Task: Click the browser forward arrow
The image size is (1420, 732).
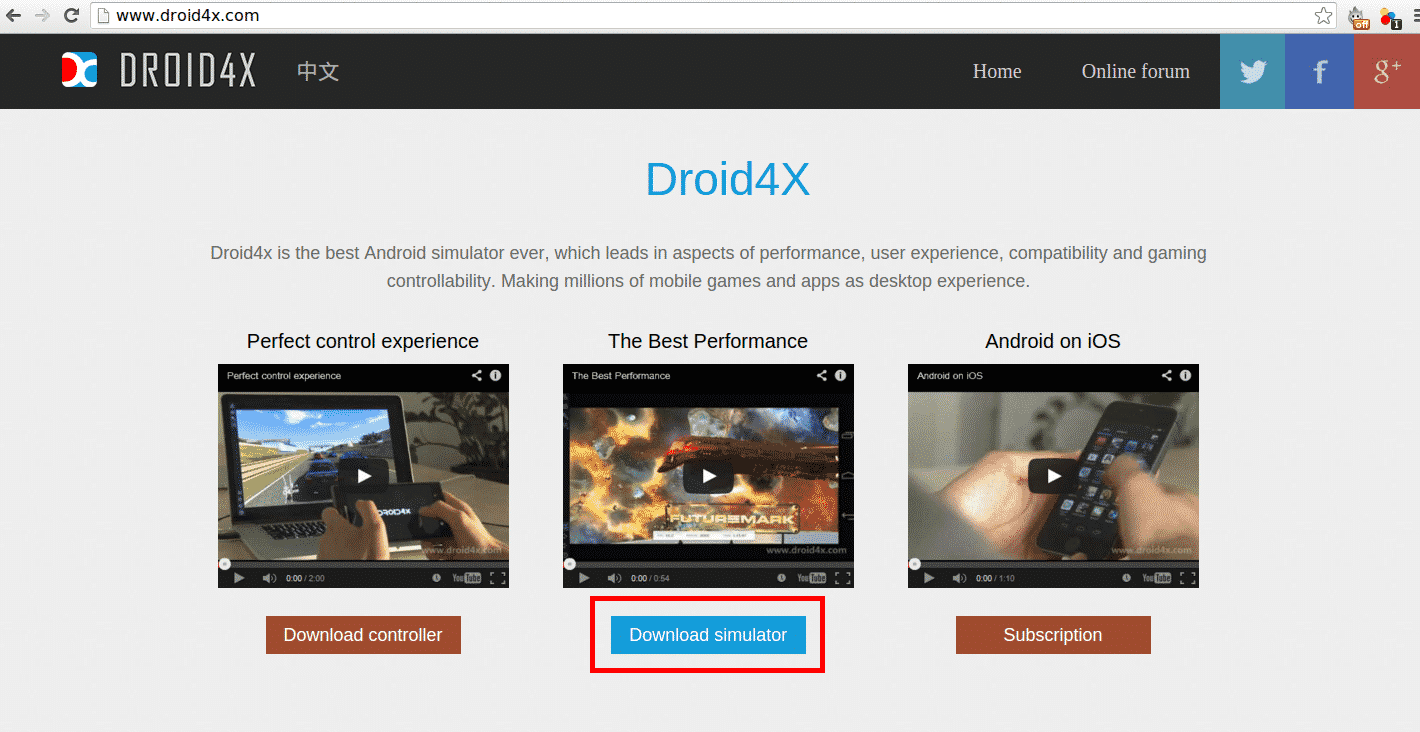Action: point(42,16)
